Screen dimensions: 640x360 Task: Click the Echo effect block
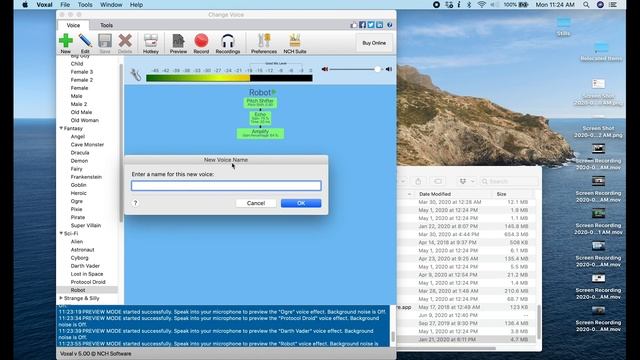(x=260, y=118)
